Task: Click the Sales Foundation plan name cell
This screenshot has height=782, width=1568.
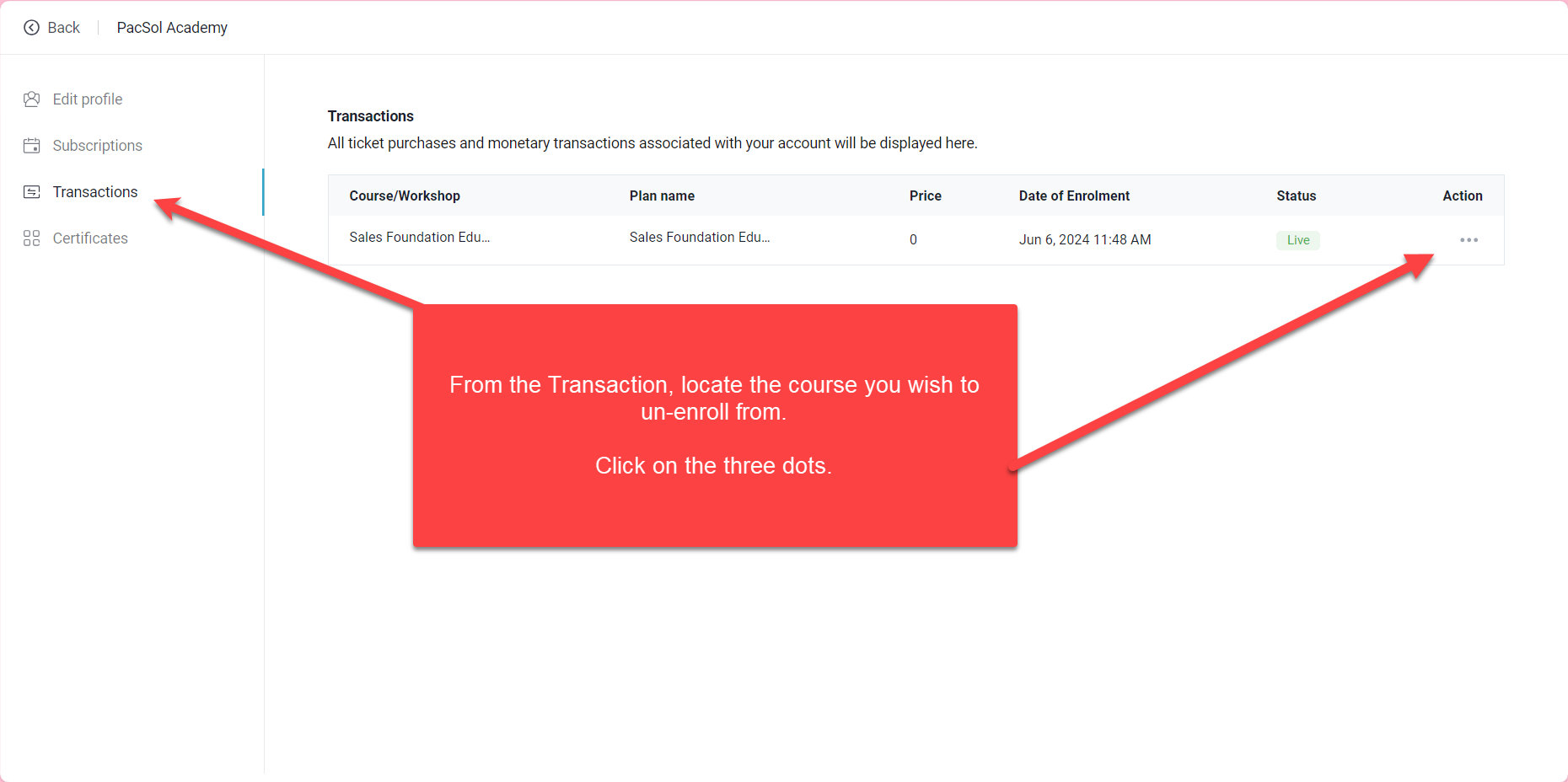Action: coord(699,238)
